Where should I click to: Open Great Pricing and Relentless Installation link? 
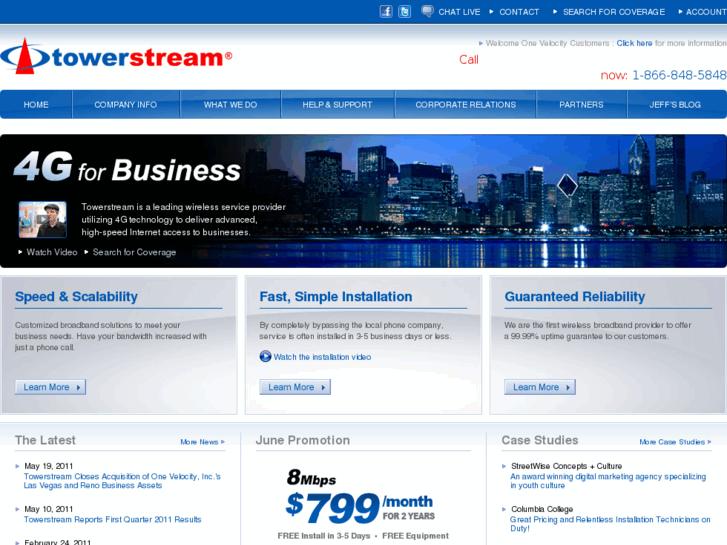[x=610, y=524]
